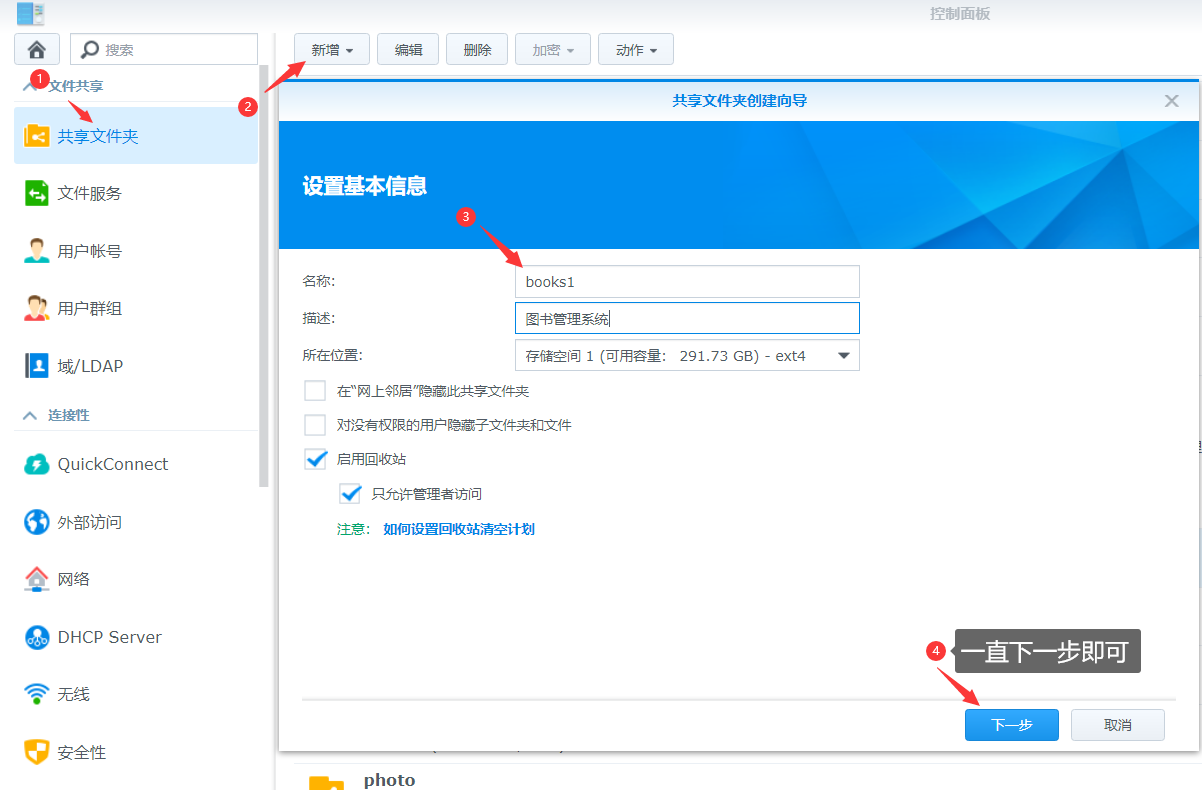Select the 域/LDAP icon
Image resolution: width=1202 pixels, height=790 pixels.
click(37, 366)
